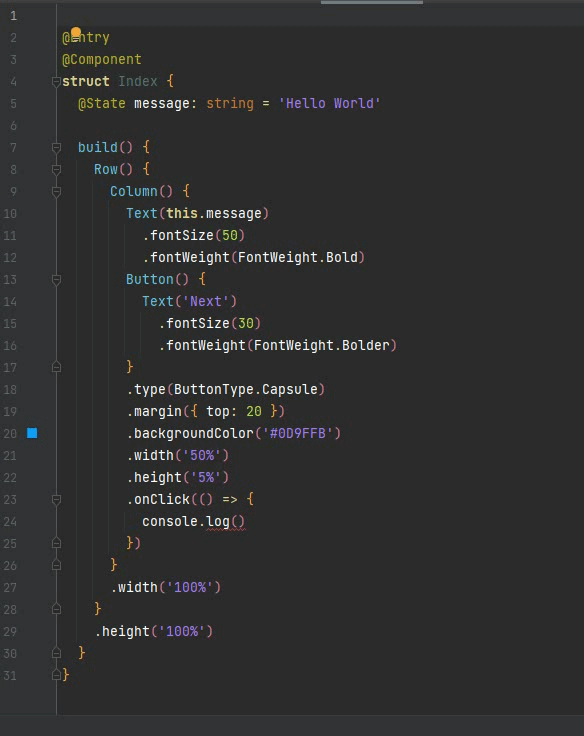The width and height of the screenshot is (584, 736).
Task: Fold the onClick arrow function at line 23
Action: click(x=56, y=499)
